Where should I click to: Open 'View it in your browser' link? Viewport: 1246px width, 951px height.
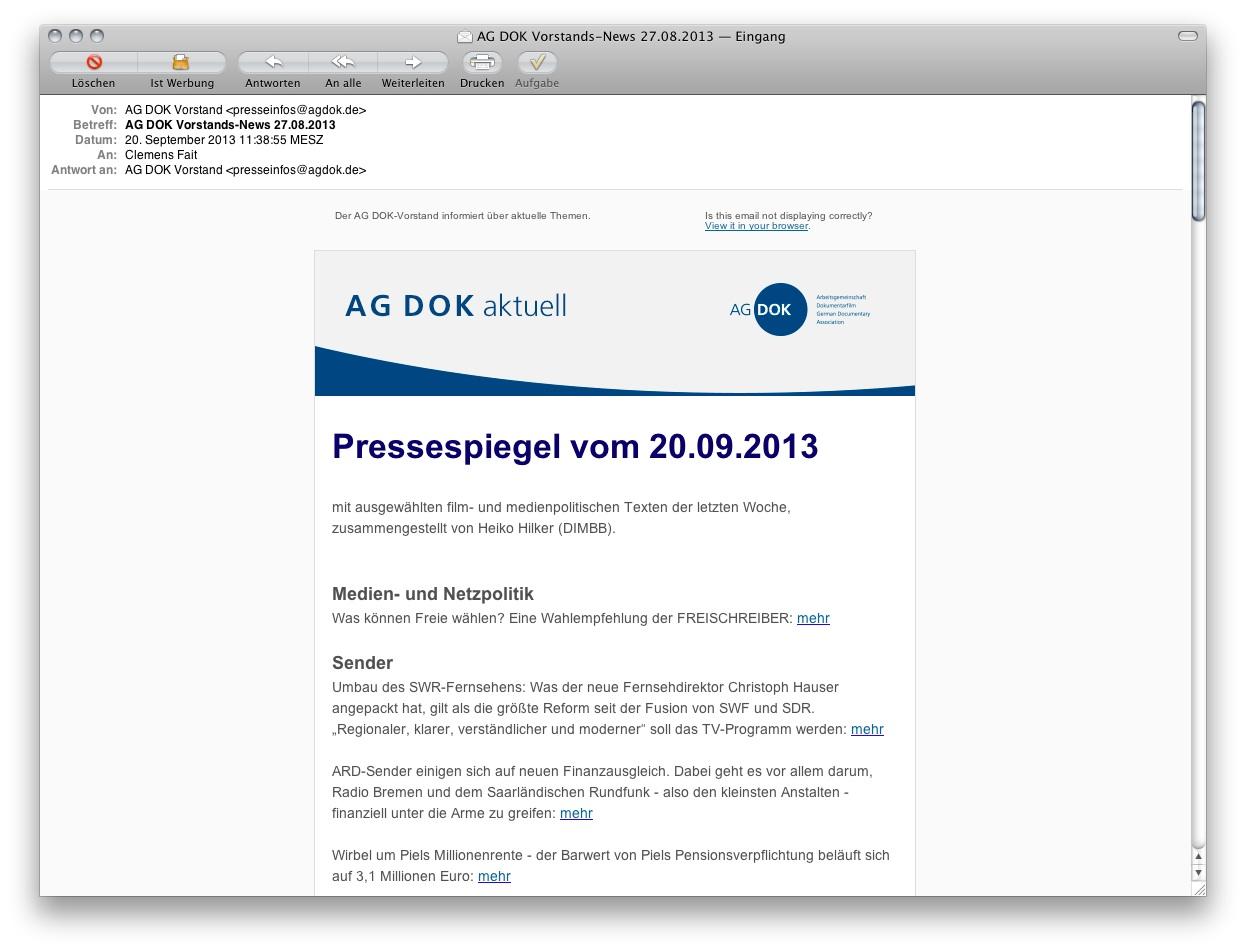(x=756, y=226)
